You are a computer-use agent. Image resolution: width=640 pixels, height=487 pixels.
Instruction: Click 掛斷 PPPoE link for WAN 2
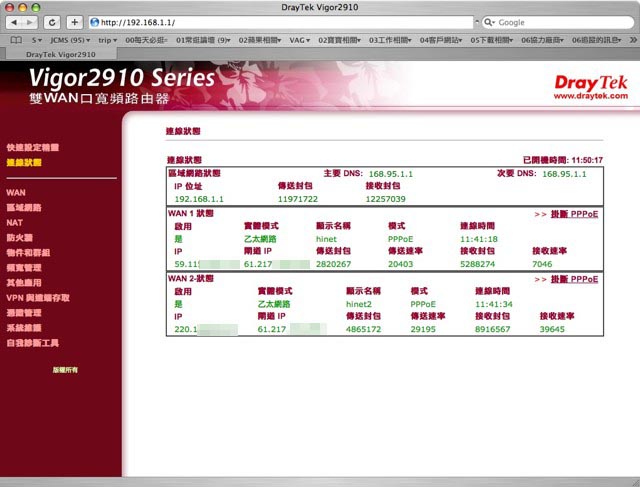click(574, 279)
